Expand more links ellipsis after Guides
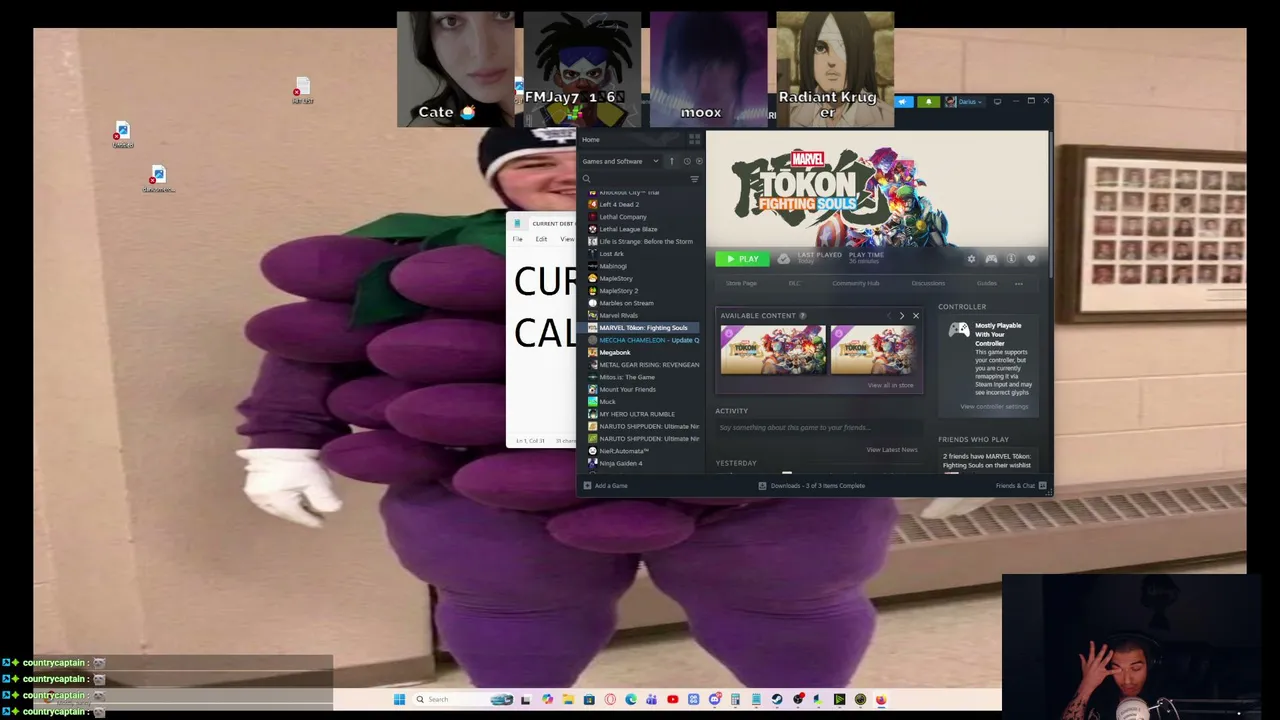This screenshot has width=1280, height=720. click(1019, 283)
